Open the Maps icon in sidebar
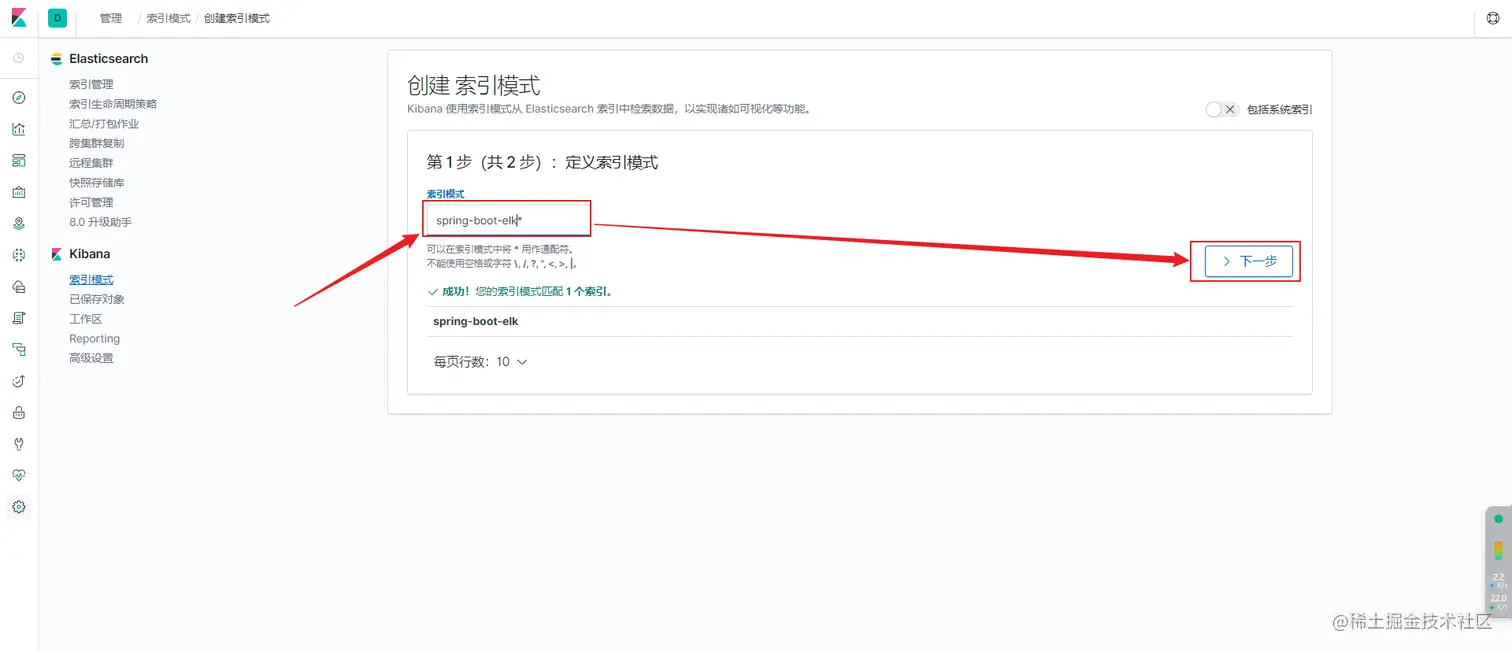The height and width of the screenshot is (651, 1512). click(18, 224)
